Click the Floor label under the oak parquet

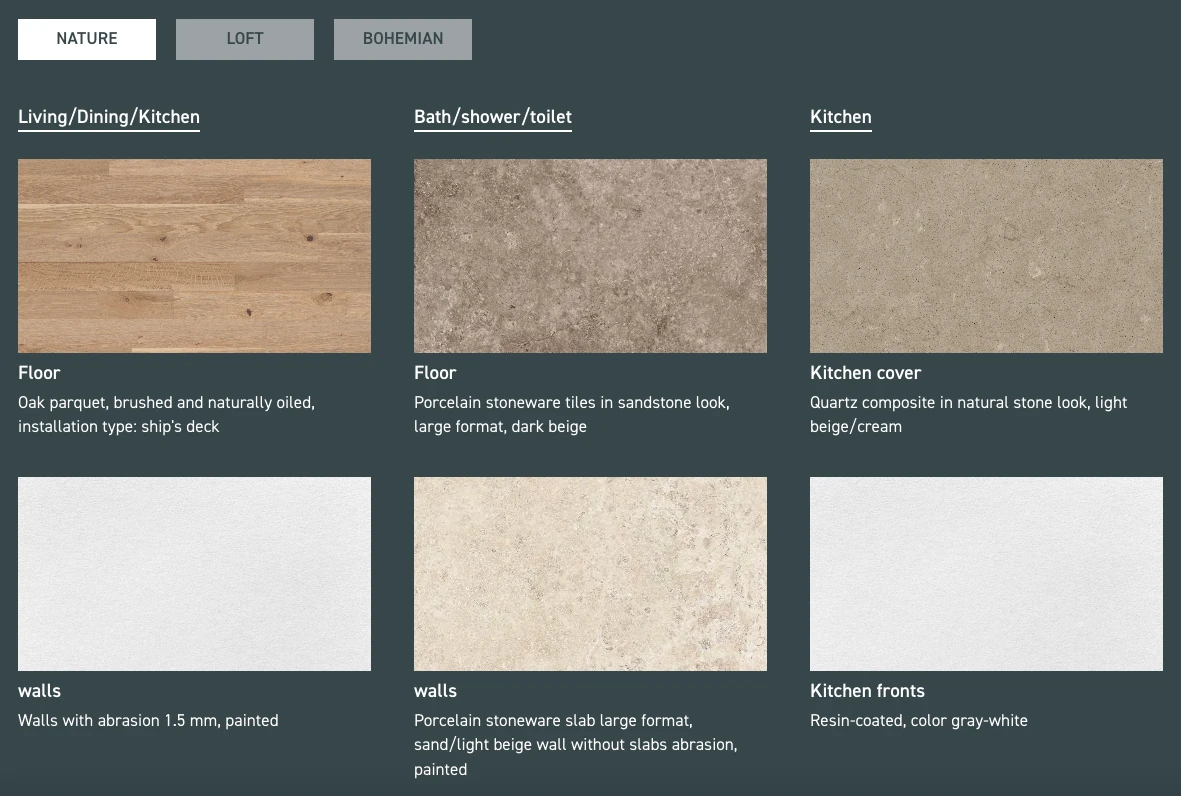(39, 373)
